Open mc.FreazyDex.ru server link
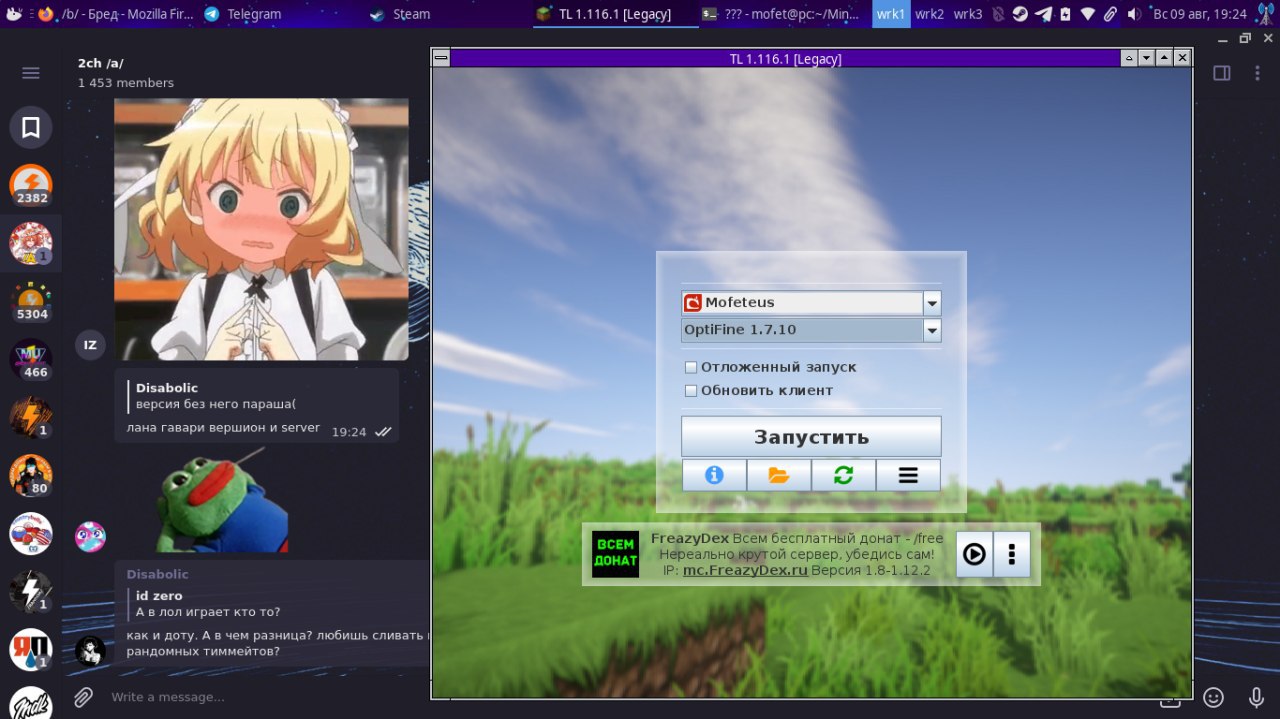The height and width of the screenshot is (719, 1280). [745, 570]
